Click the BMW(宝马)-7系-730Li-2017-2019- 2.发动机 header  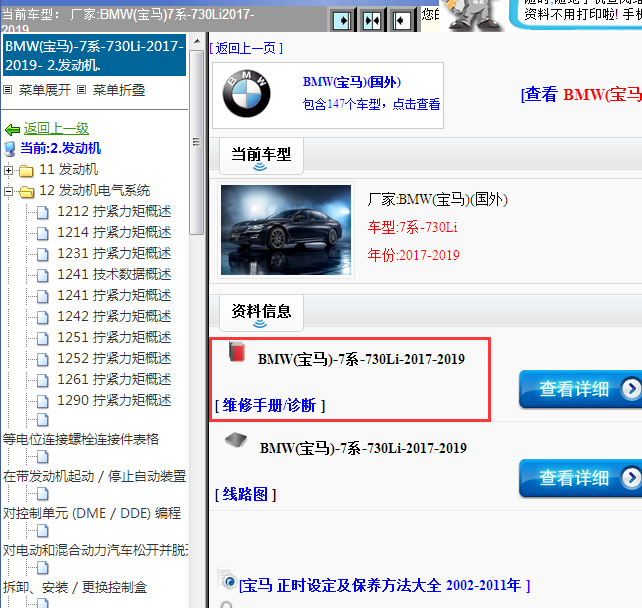[94, 55]
